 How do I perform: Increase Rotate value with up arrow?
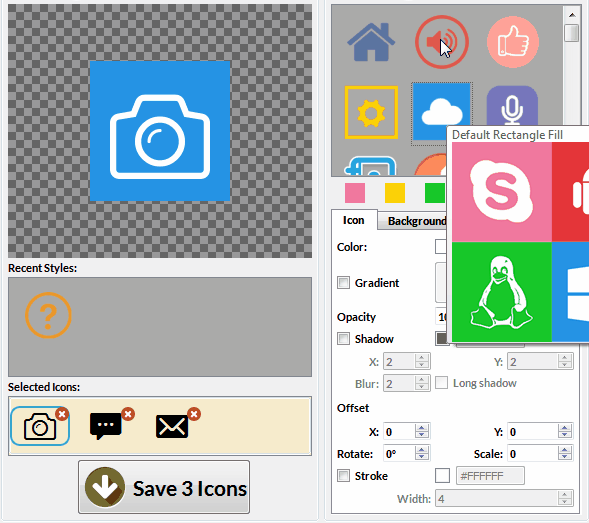(422, 450)
